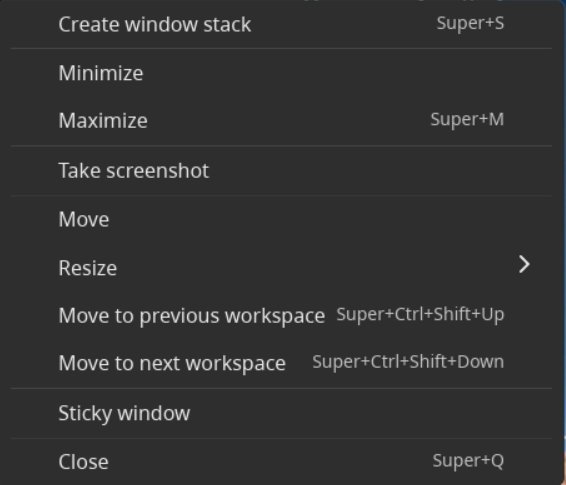Click divider line between Maximize and Take screenshot
This screenshot has width=566, height=485.
pos(282,146)
